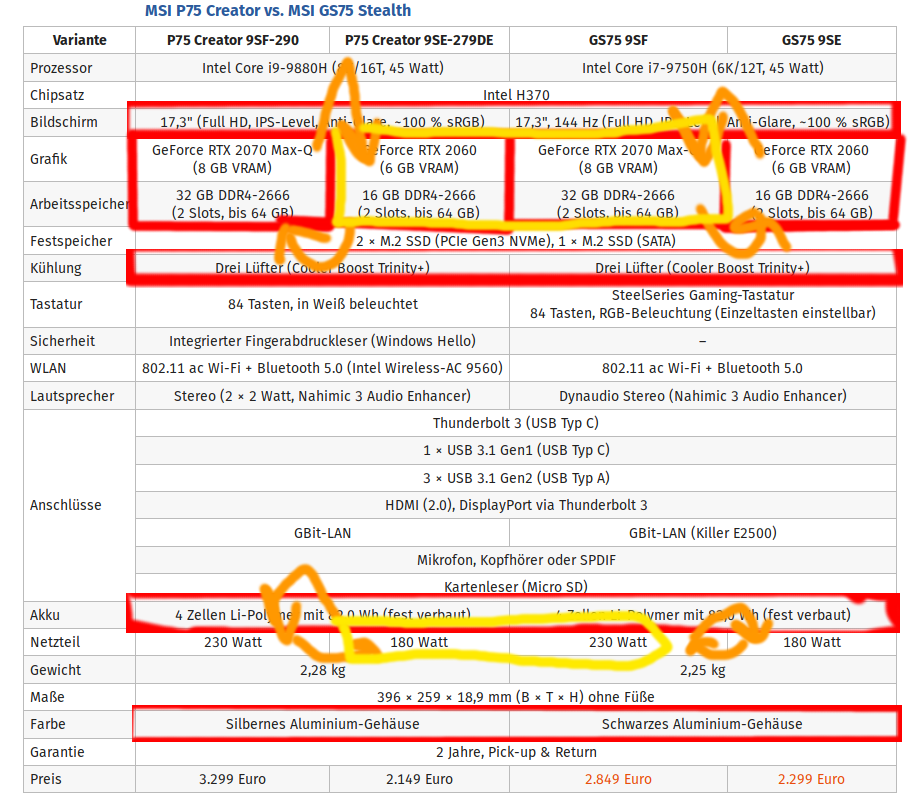Select the 'Schwarzes Aluminium-Gehäuse' cell
The width and height of the screenshot is (920, 793).
(703, 724)
